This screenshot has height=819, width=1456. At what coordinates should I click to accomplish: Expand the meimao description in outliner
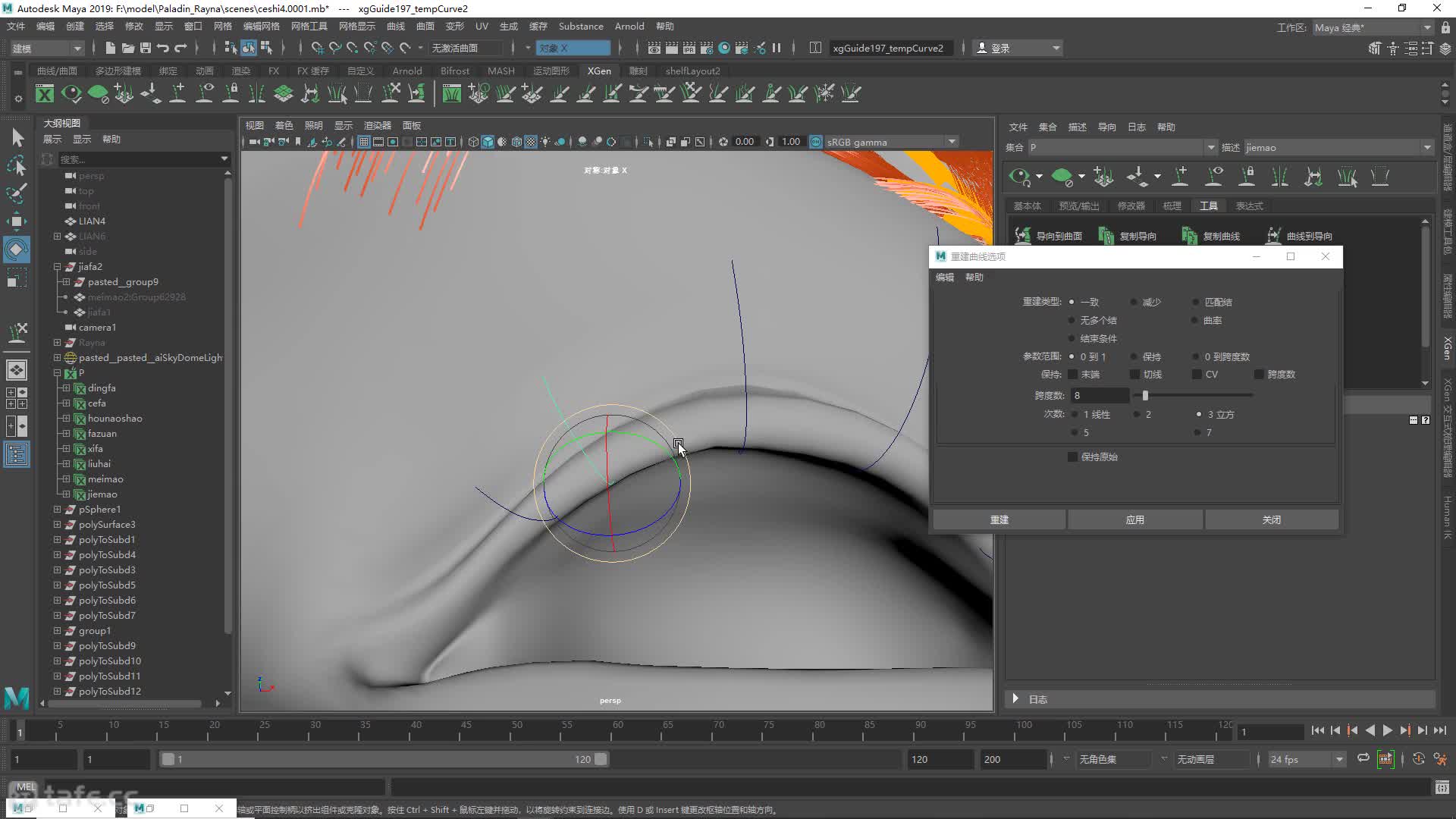pos(66,479)
